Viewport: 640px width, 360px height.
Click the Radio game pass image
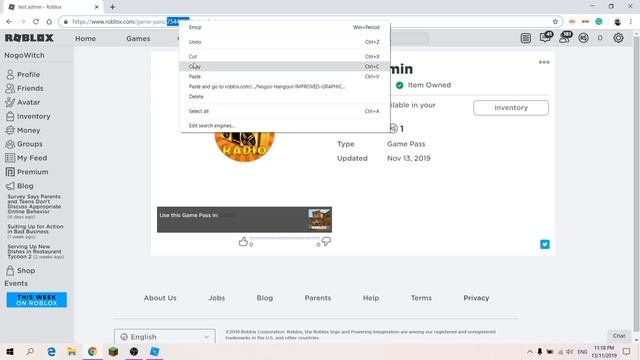pyautogui.click(x=244, y=147)
